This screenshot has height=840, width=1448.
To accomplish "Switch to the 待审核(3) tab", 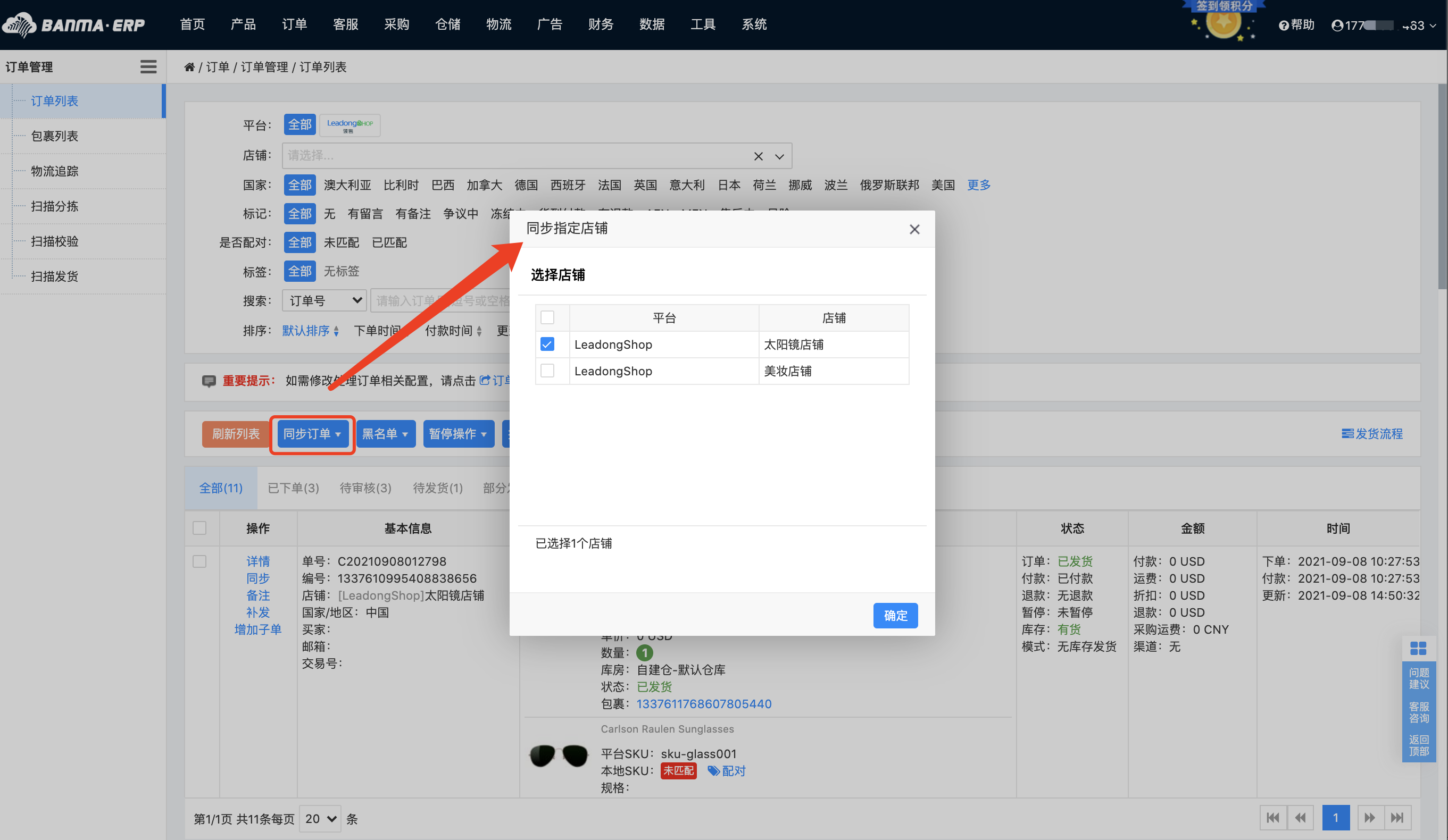I will tap(365, 488).
